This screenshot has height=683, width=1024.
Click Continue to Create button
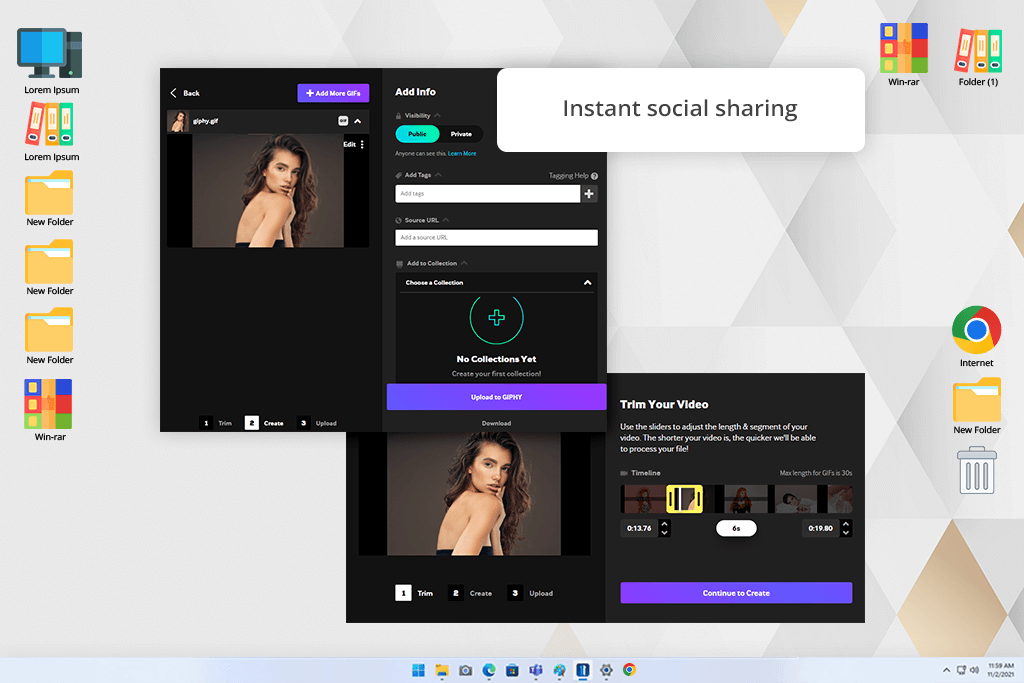[736, 593]
